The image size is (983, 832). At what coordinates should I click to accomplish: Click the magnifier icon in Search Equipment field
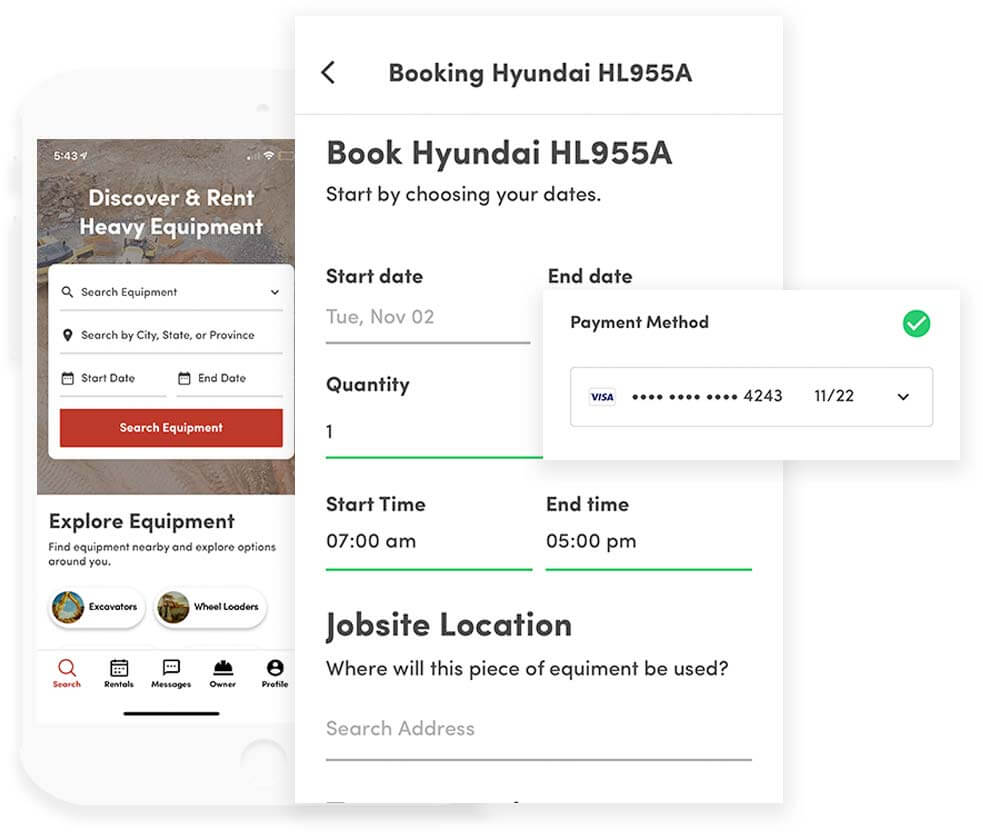point(67,292)
